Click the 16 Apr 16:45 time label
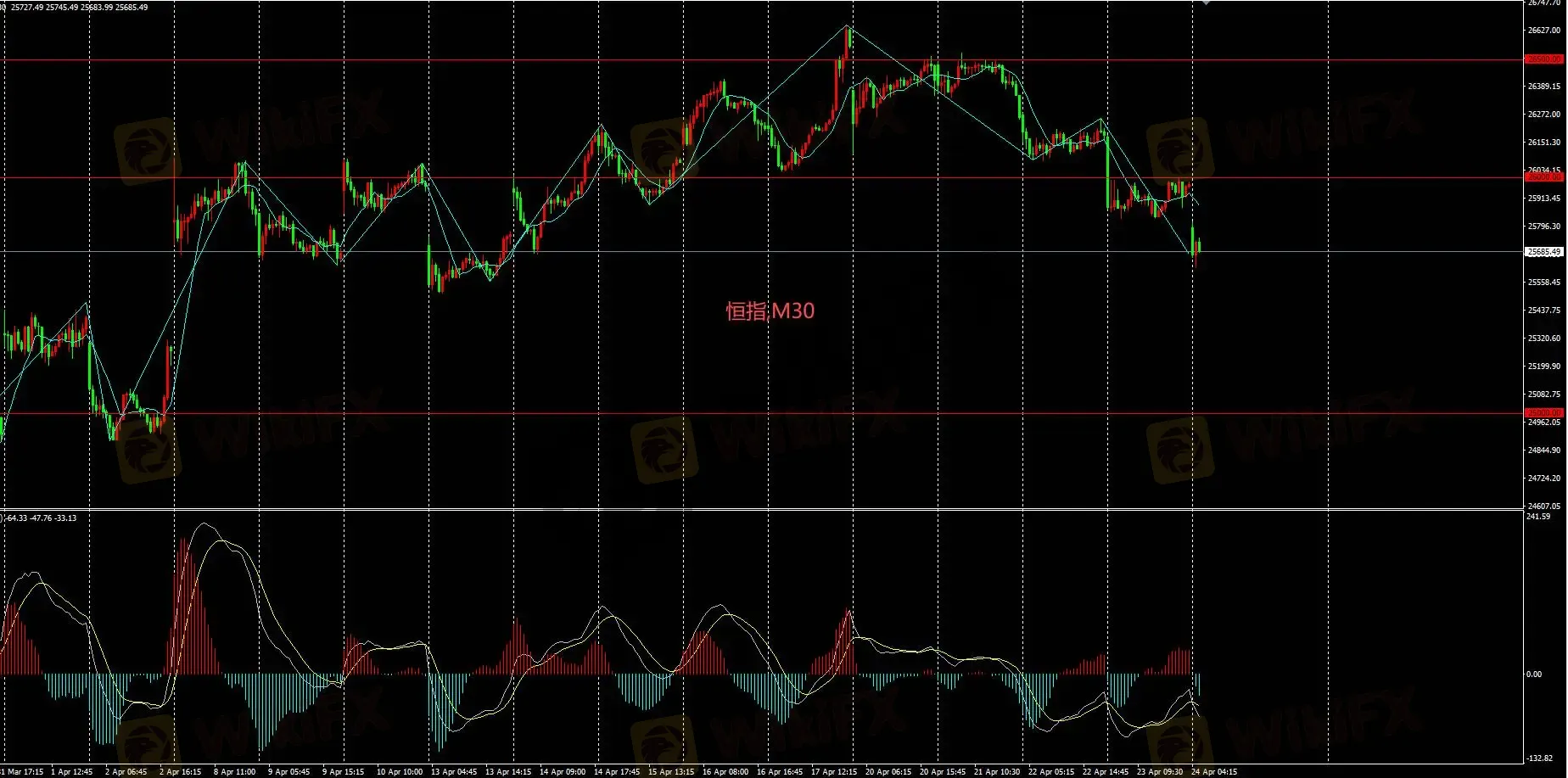The height and width of the screenshot is (778, 1568). (780, 772)
